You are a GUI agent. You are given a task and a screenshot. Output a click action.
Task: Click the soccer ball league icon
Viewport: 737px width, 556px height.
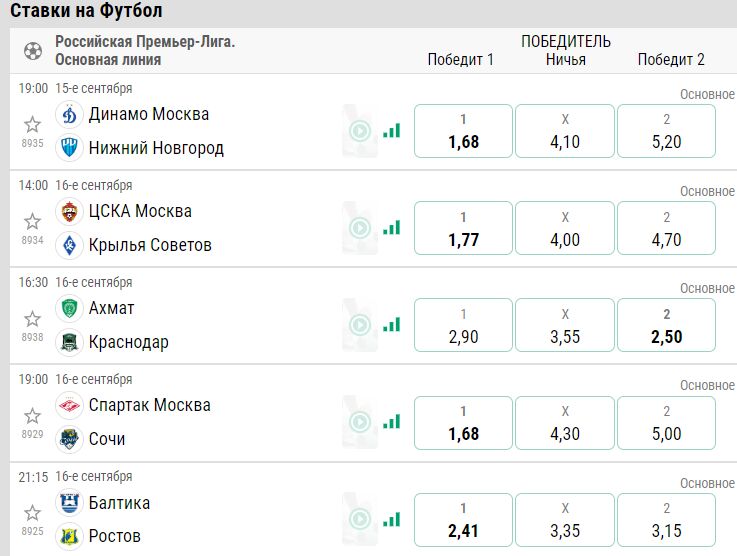(33, 51)
